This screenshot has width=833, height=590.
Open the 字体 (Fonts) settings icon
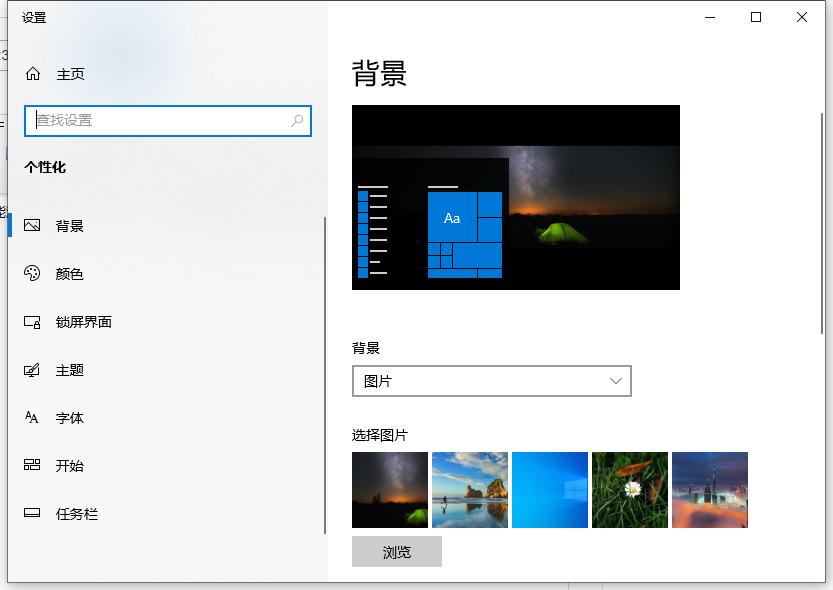31,418
